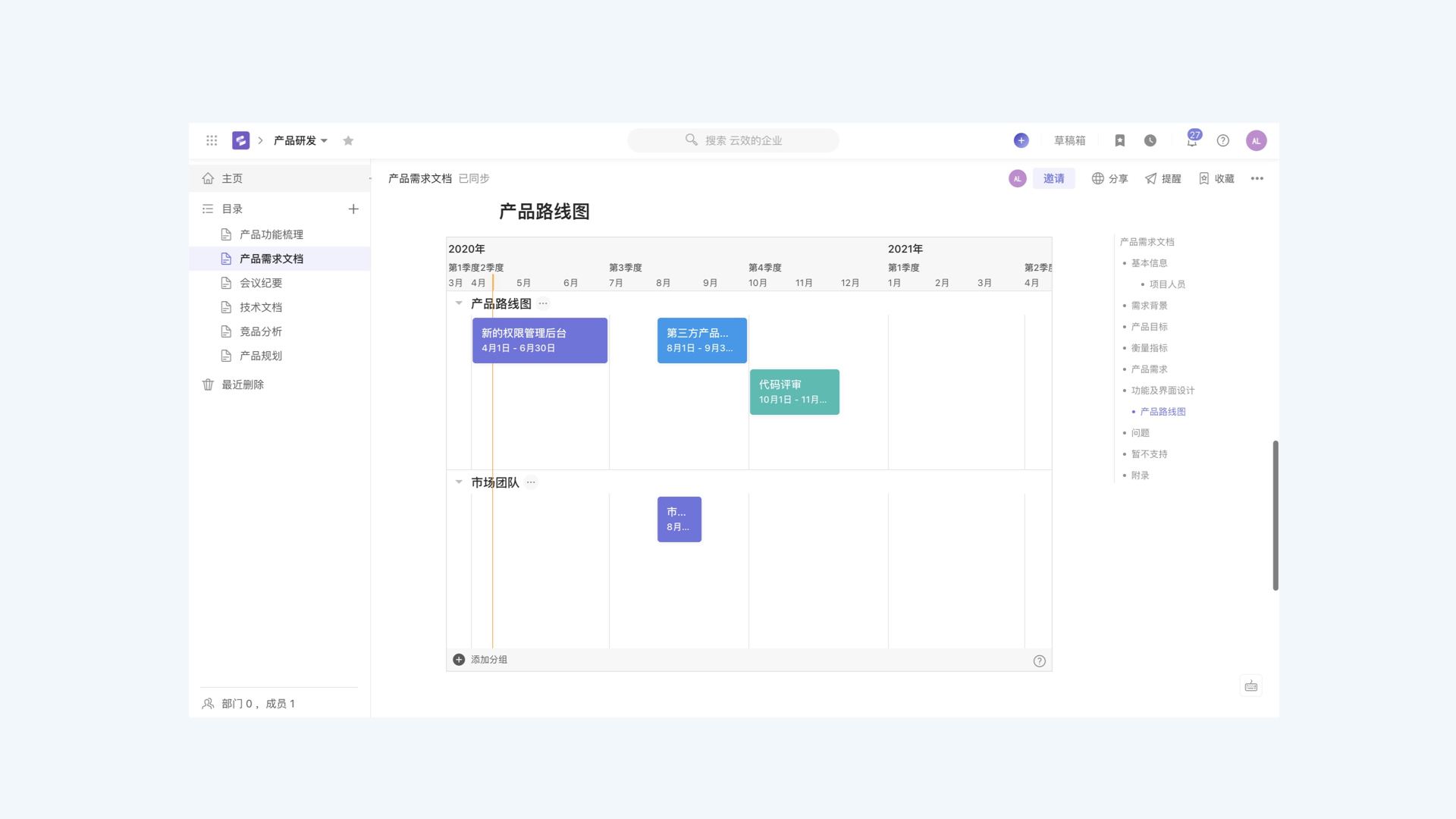This screenshot has height=819, width=1456.
Task: Open the 产品研发 workspace dropdown
Action: pyautogui.click(x=300, y=140)
